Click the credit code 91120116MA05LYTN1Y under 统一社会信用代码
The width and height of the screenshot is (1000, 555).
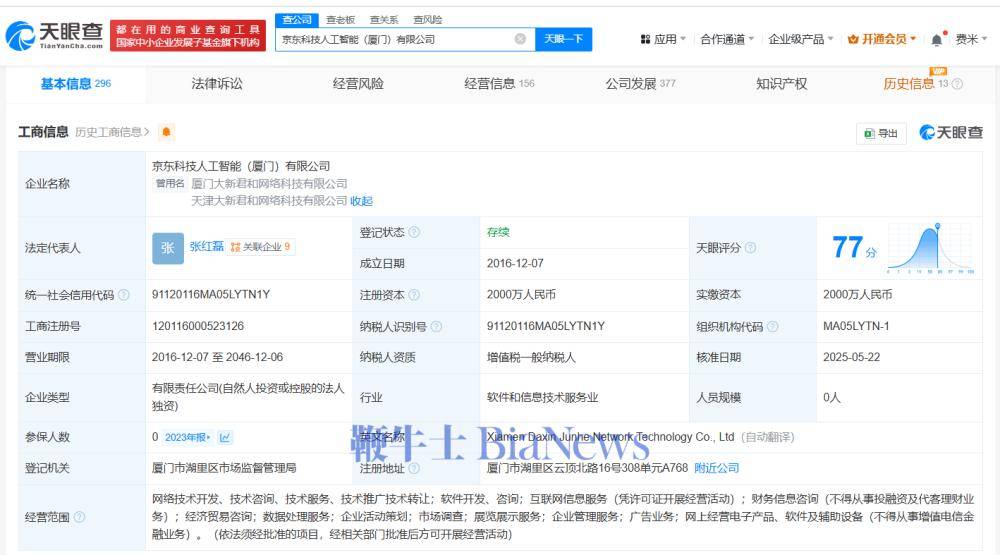(211, 295)
